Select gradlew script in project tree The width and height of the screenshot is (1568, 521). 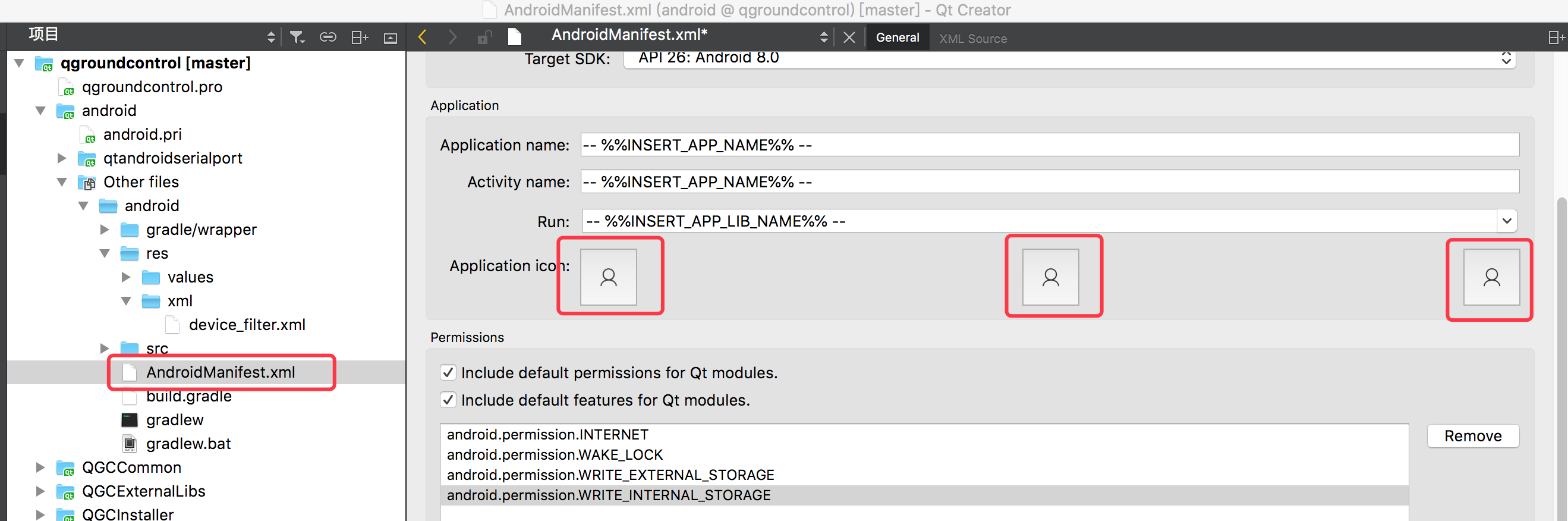[x=175, y=420]
